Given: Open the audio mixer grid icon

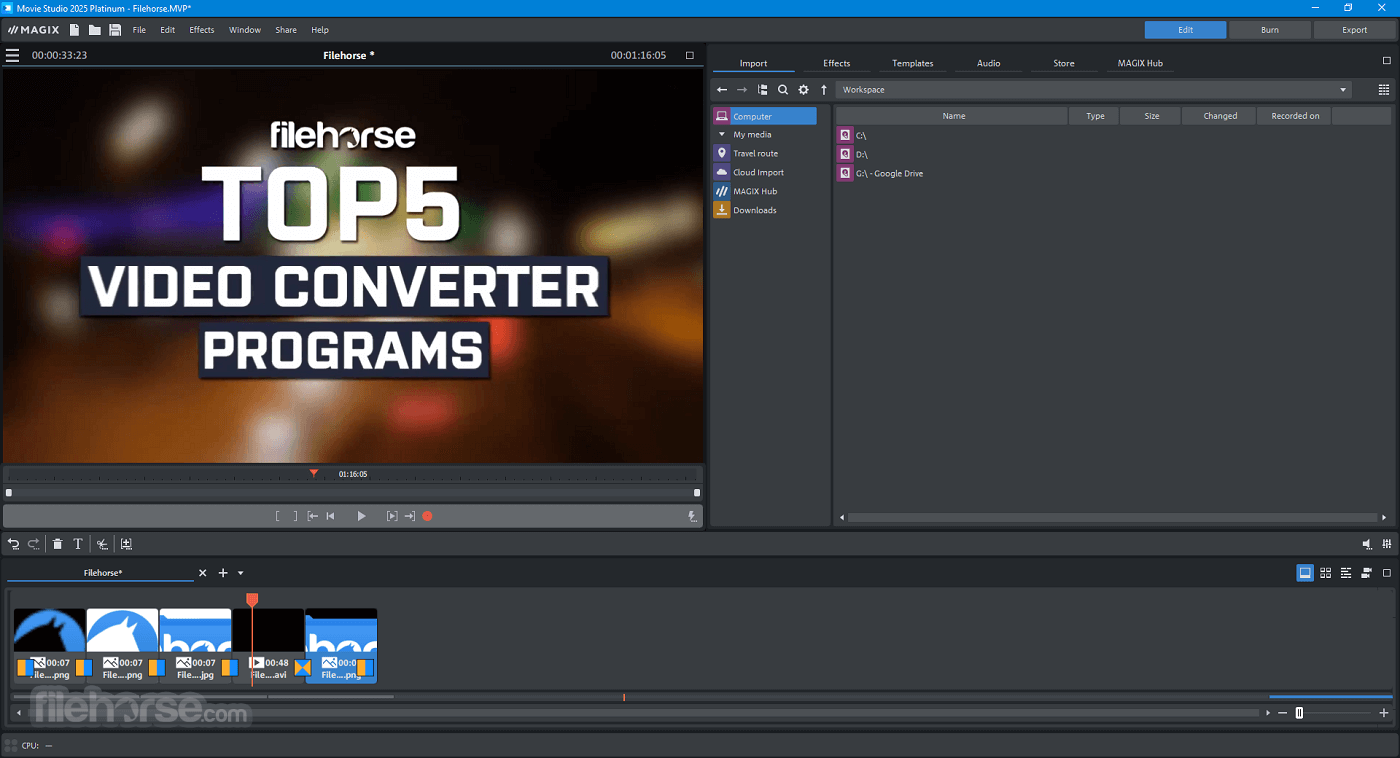Looking at the screenshot, I should pyautogui.click(x=1387, y=544).
